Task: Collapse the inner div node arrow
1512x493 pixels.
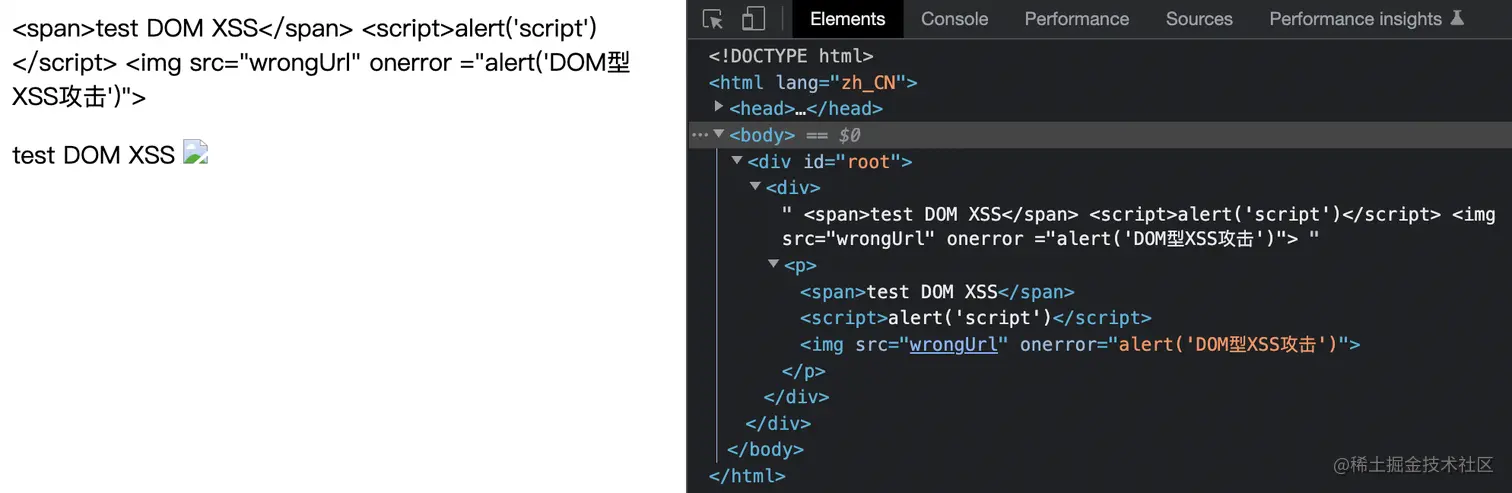Action: [755, 186]
